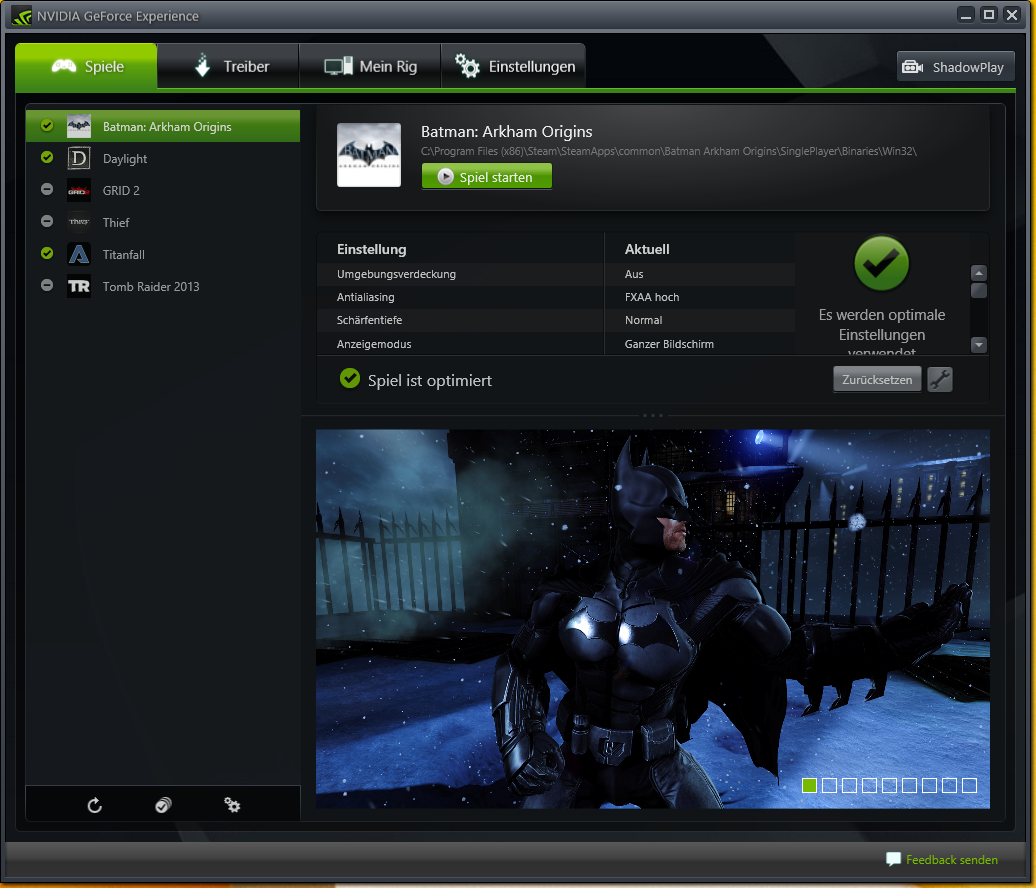Click the panel splitter handle dots

coord(653,415)
